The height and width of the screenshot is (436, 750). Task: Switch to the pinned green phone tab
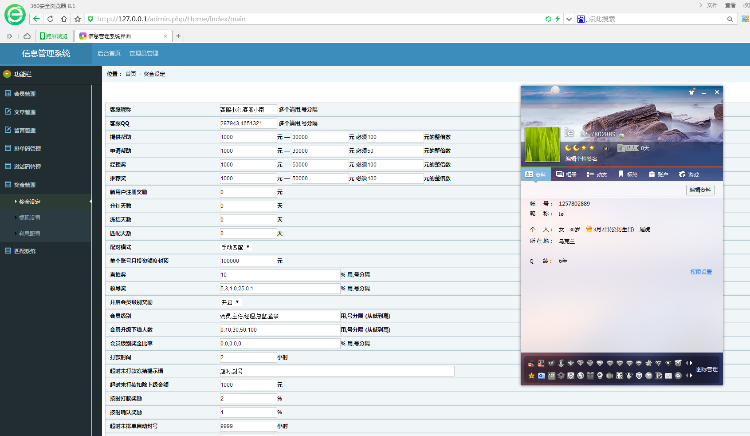pos(54,36)
